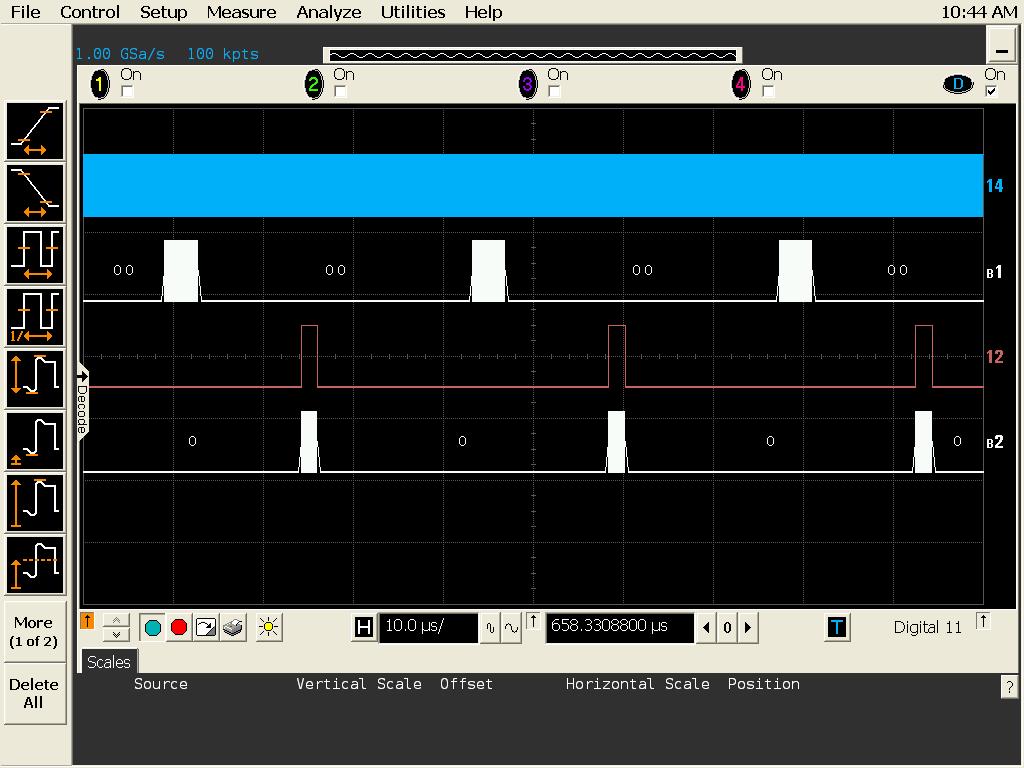Click the green Run acquisition button
The image size is (1024, 768).
(152, 628)
